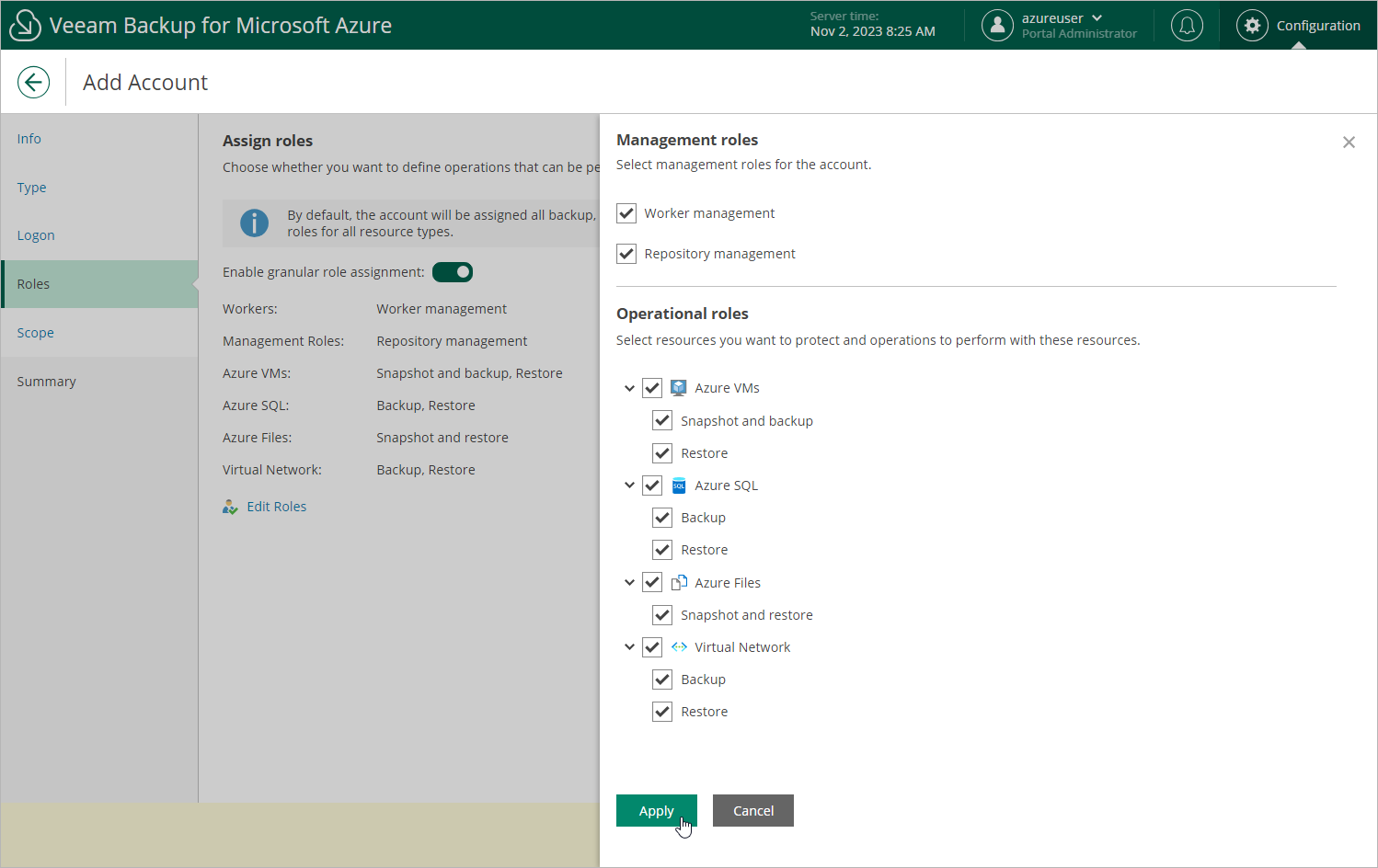Click the 'Workers:' row label
The width and height of the screenshot is (1378, 868).
[x=250, y=309]
